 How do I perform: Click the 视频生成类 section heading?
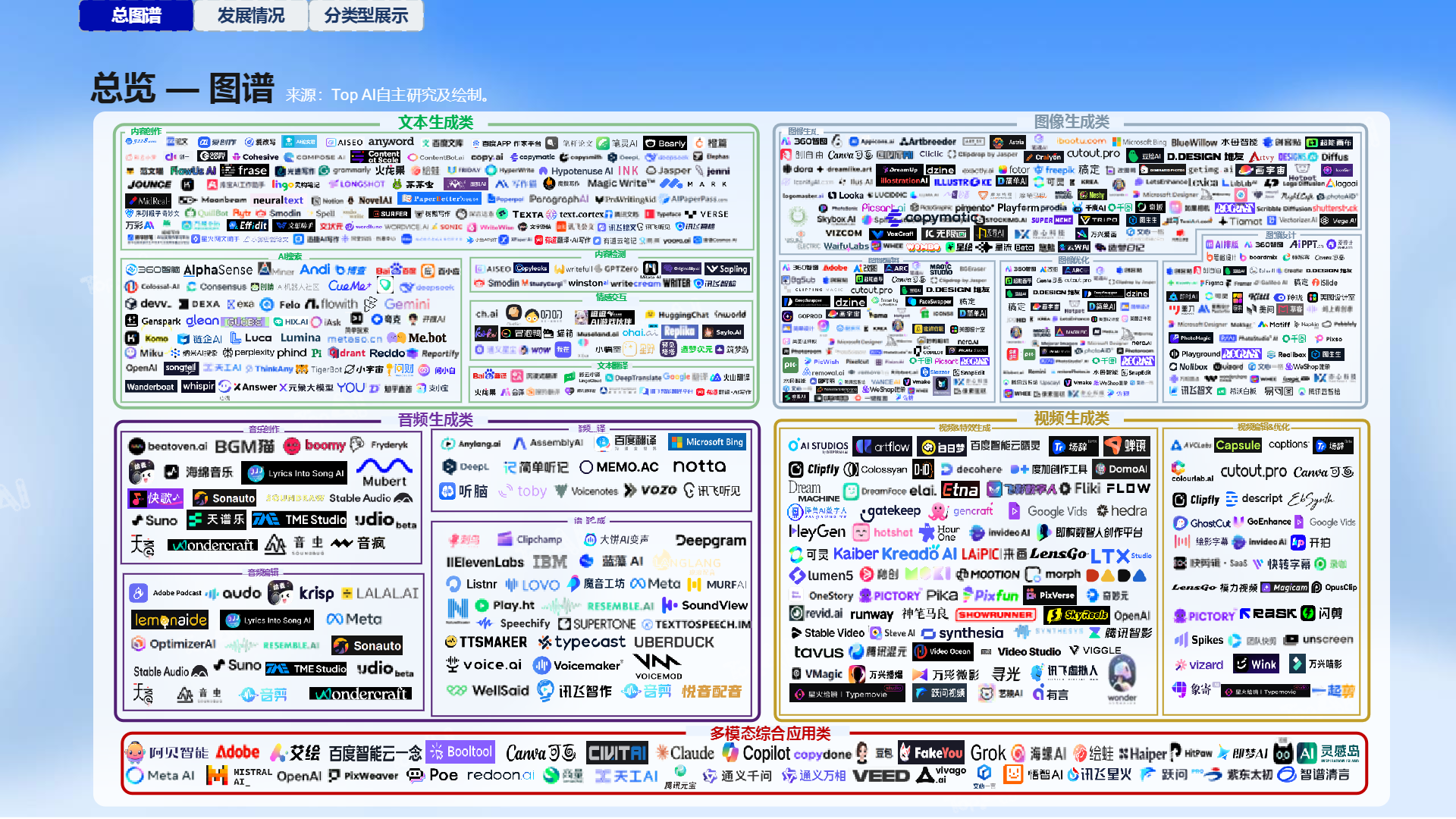click(x=1072, y=417)
